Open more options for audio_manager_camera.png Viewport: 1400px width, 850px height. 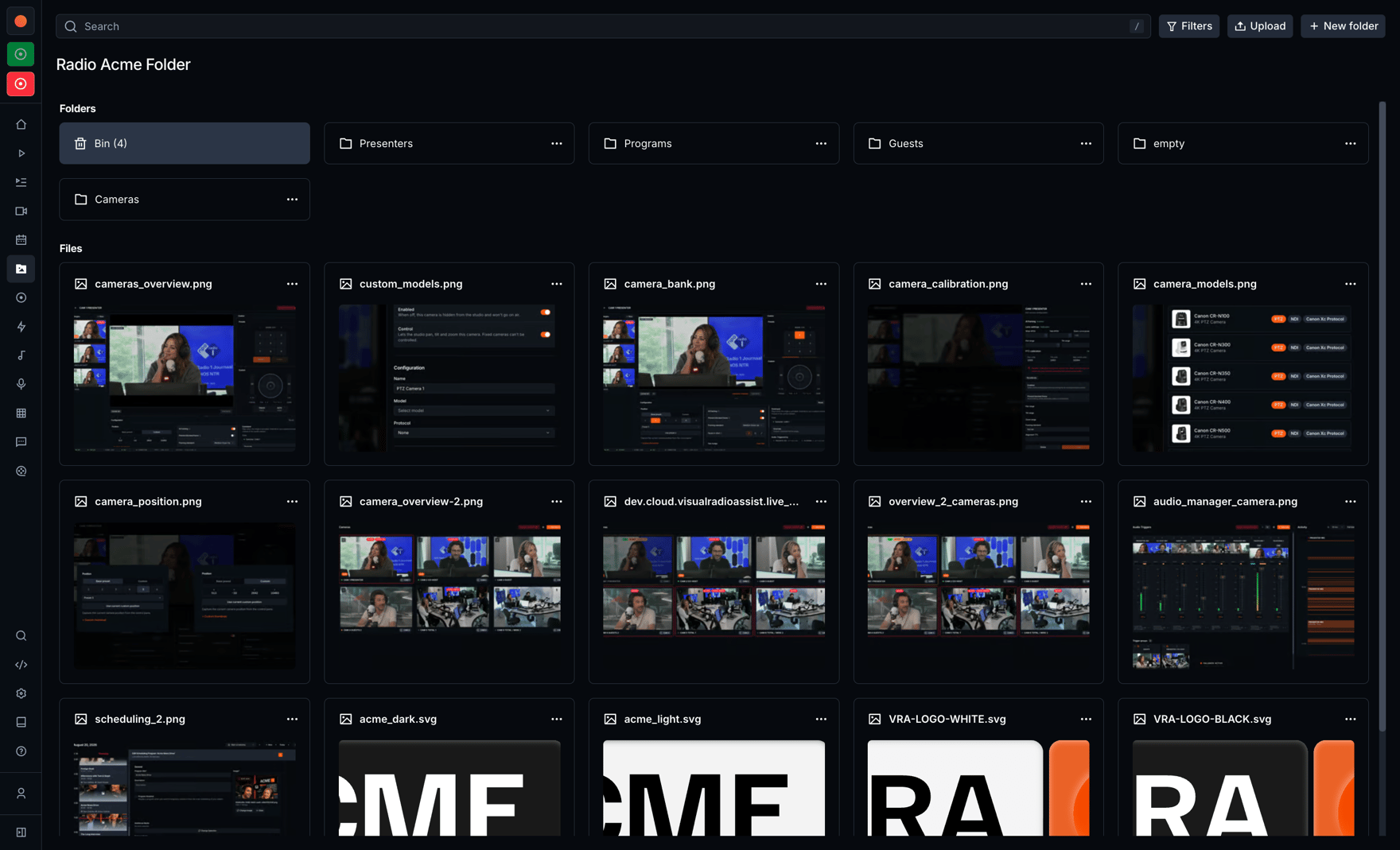coord(1351,502)
